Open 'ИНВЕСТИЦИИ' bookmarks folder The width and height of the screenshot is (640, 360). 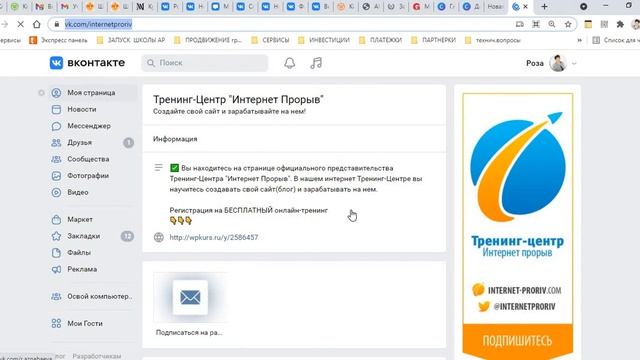(x=324, y=40)
